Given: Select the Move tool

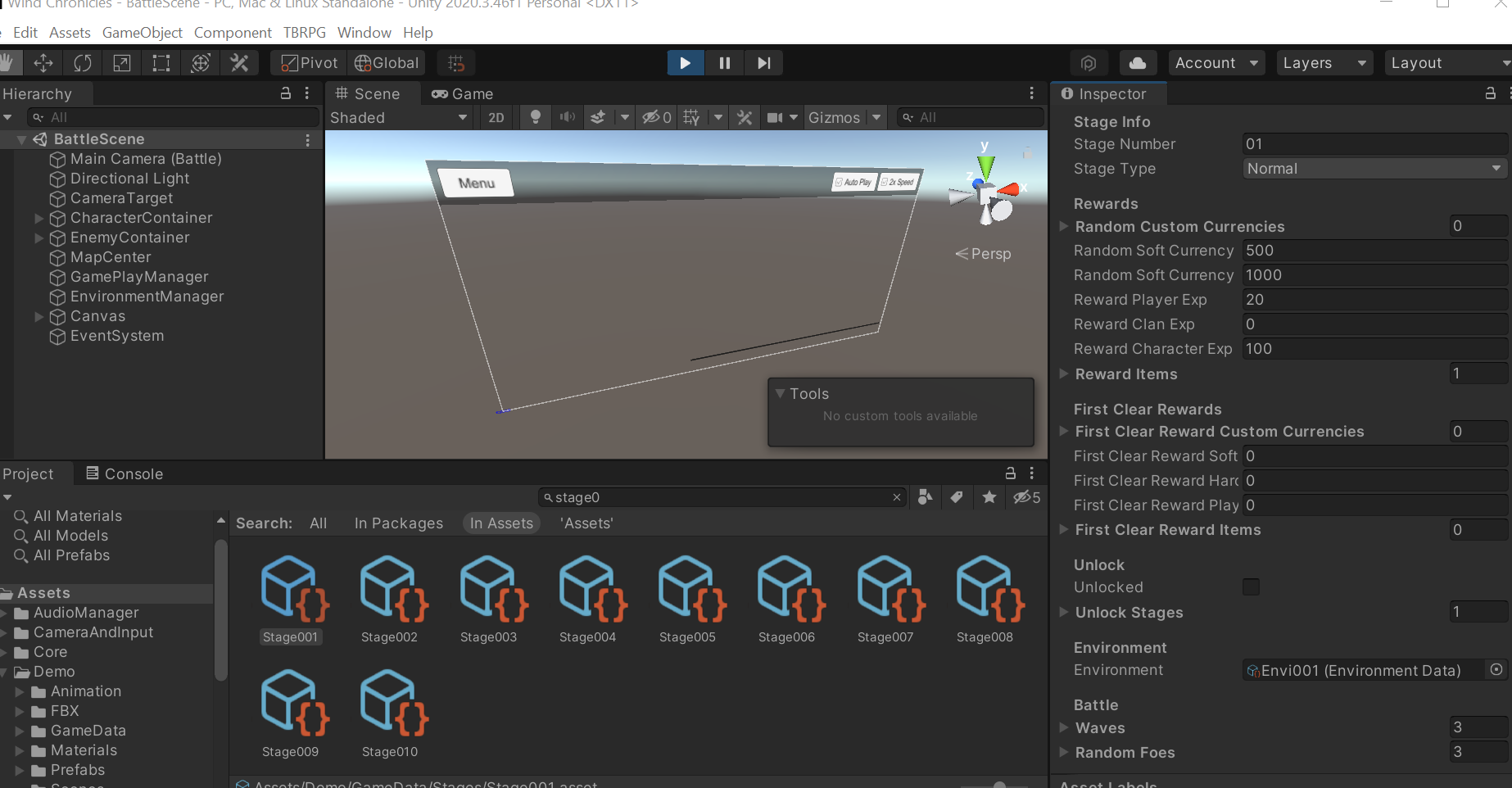Looking at the screenshot, I should pos(43,62).
